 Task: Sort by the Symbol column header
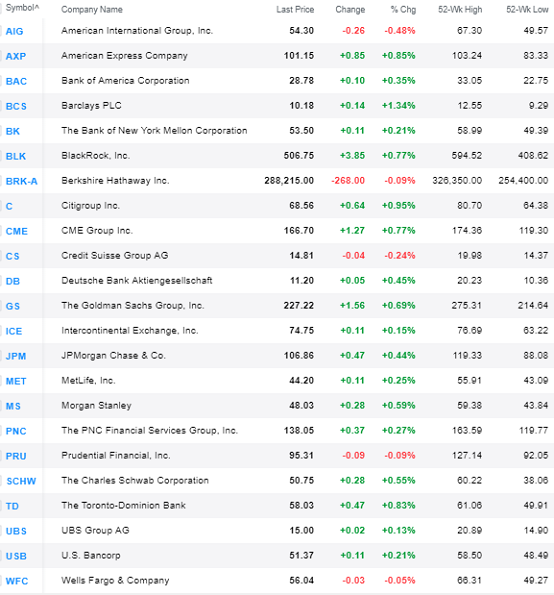(22, 8)
